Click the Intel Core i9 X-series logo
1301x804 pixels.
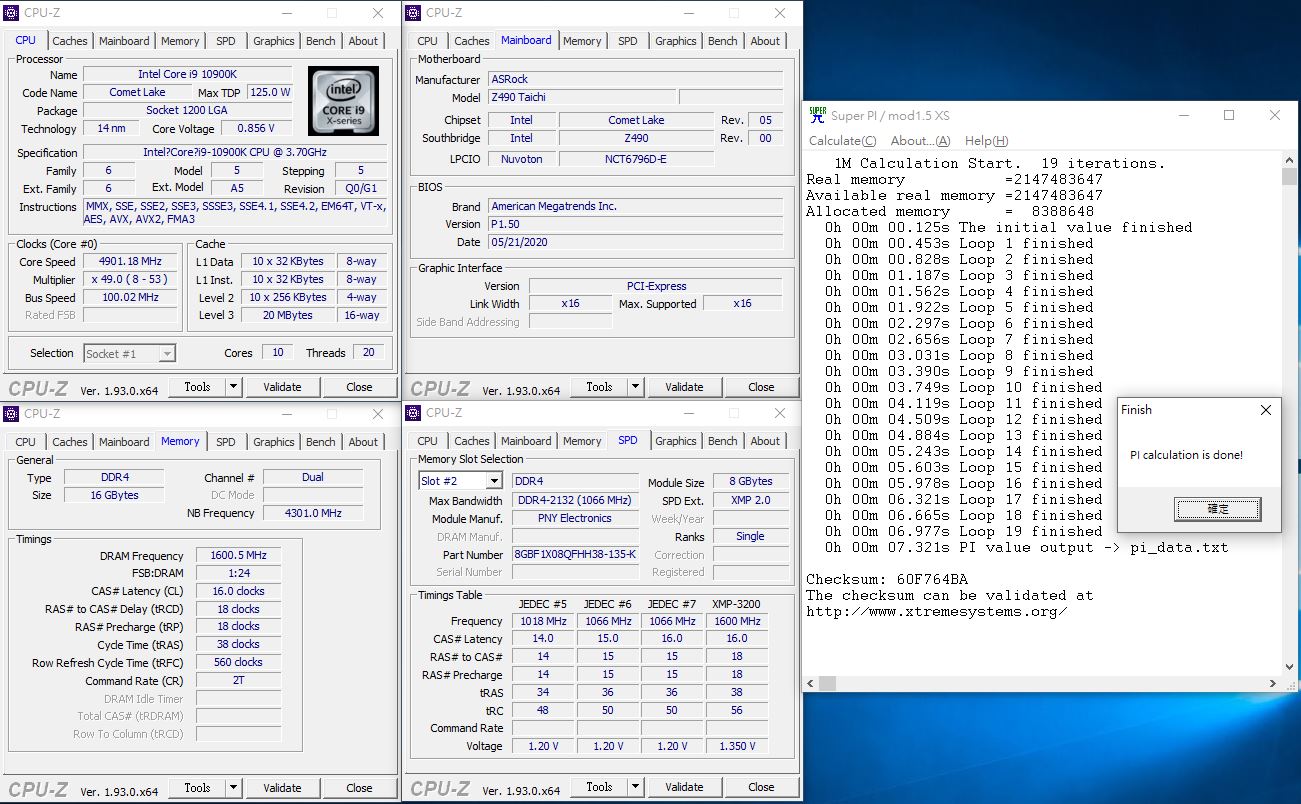tap(343, 101)
